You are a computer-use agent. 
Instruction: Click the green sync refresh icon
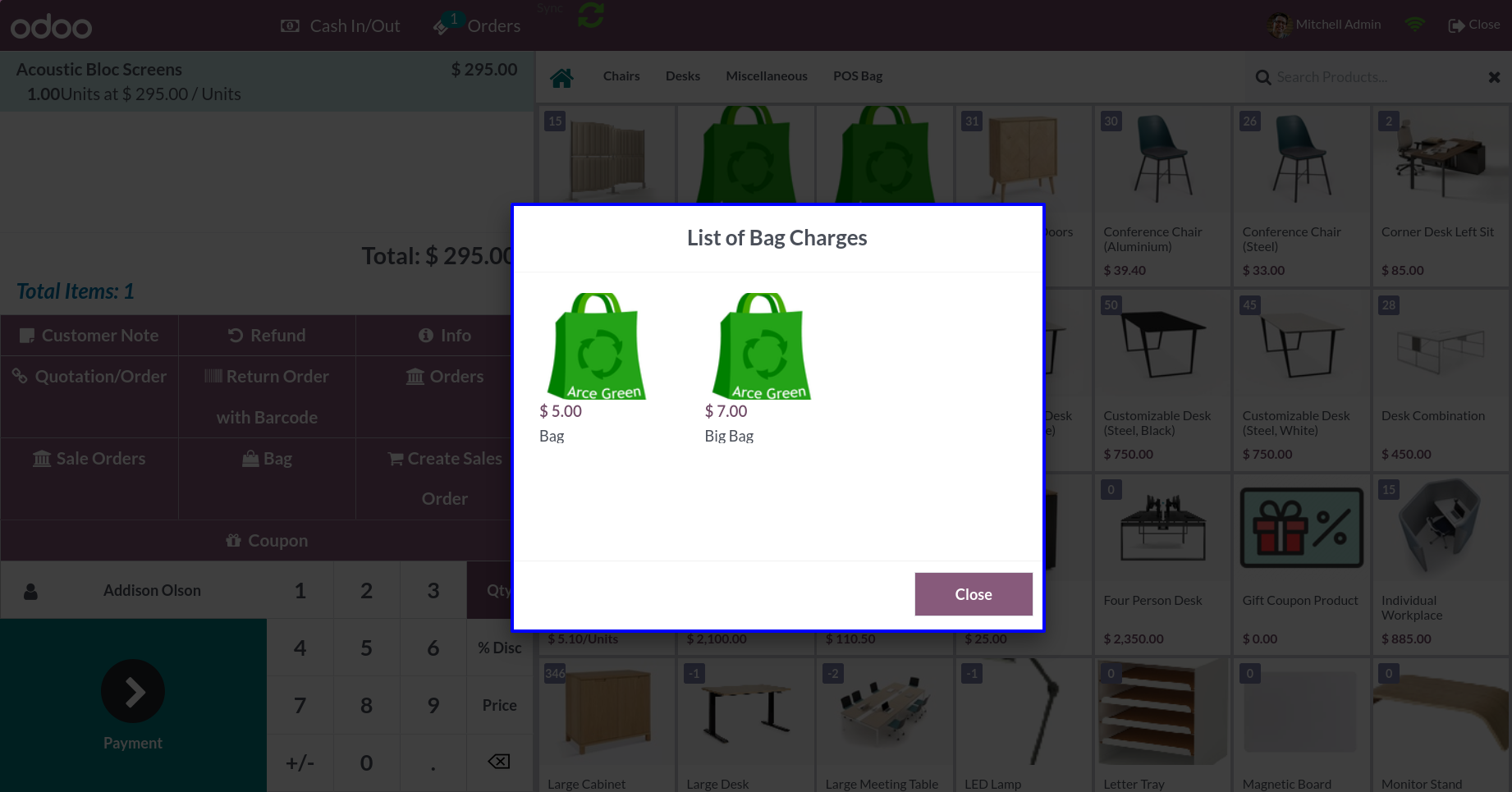(590, 15)
